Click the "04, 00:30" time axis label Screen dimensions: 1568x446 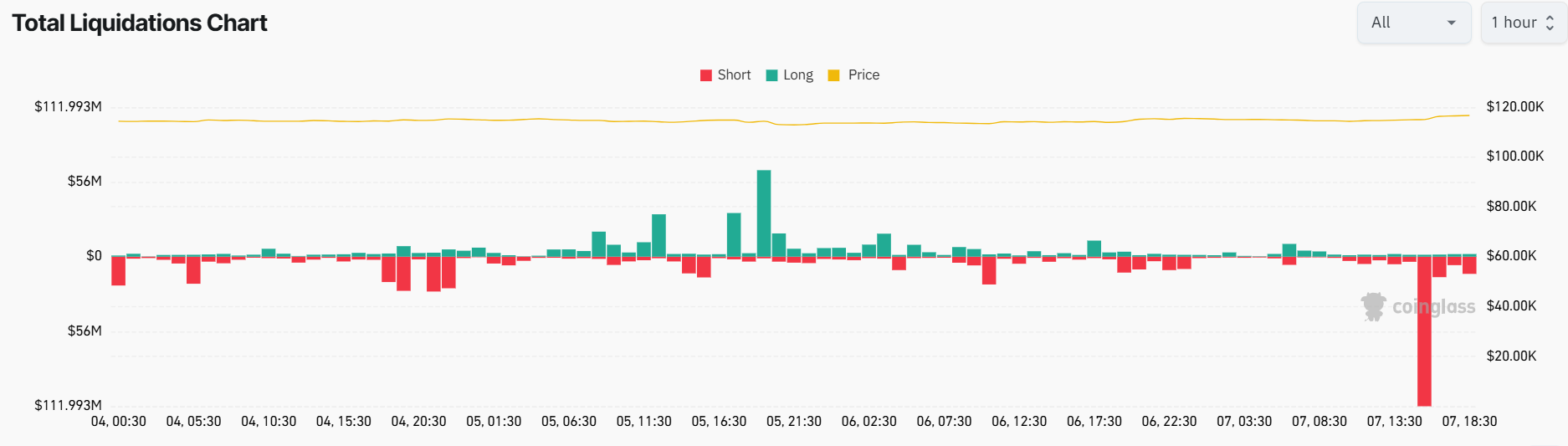119,422
